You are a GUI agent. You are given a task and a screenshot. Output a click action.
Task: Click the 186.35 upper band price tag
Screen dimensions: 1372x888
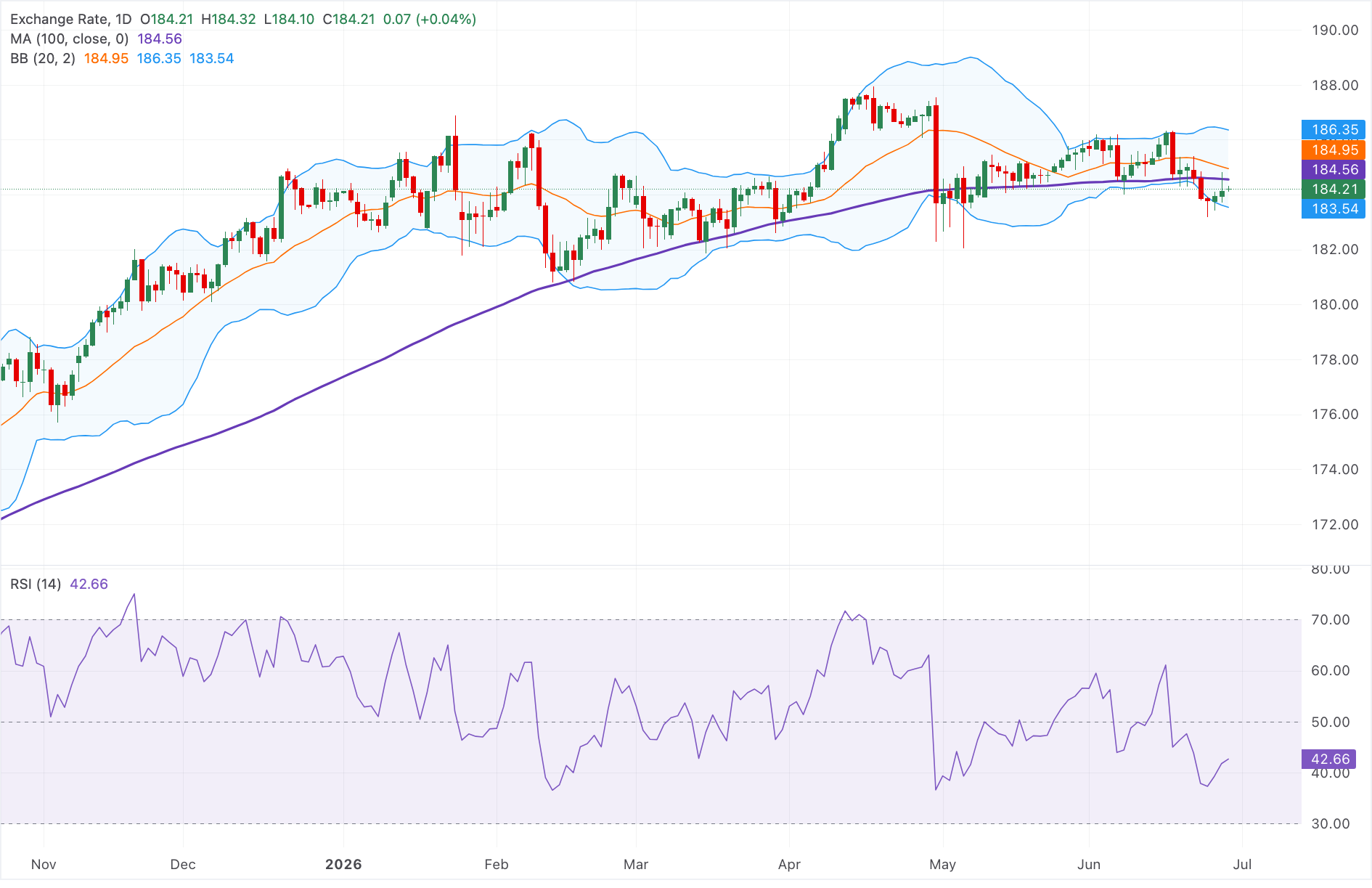tap(1334, 130)
